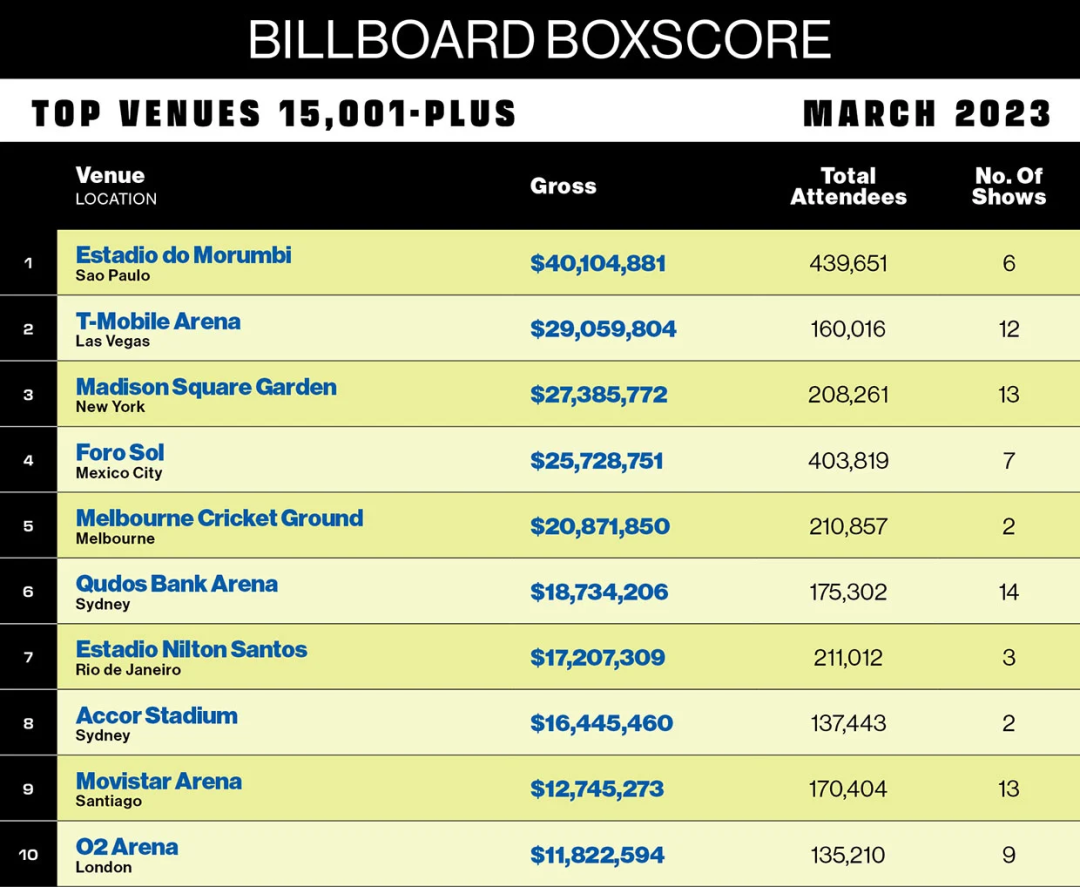Click the Gross column header

(563, 186)
